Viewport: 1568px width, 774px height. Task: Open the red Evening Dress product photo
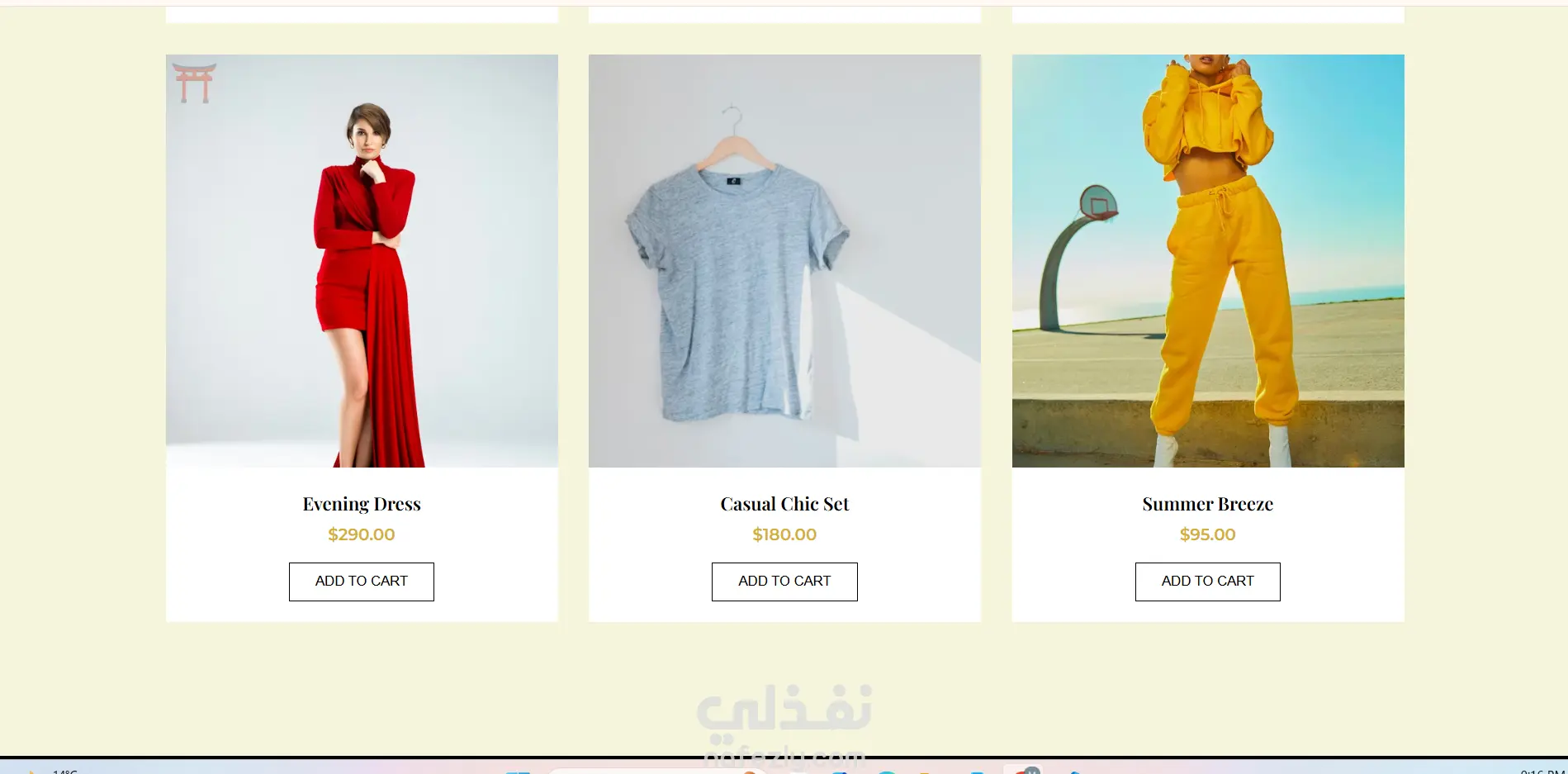tap(362, 261)
